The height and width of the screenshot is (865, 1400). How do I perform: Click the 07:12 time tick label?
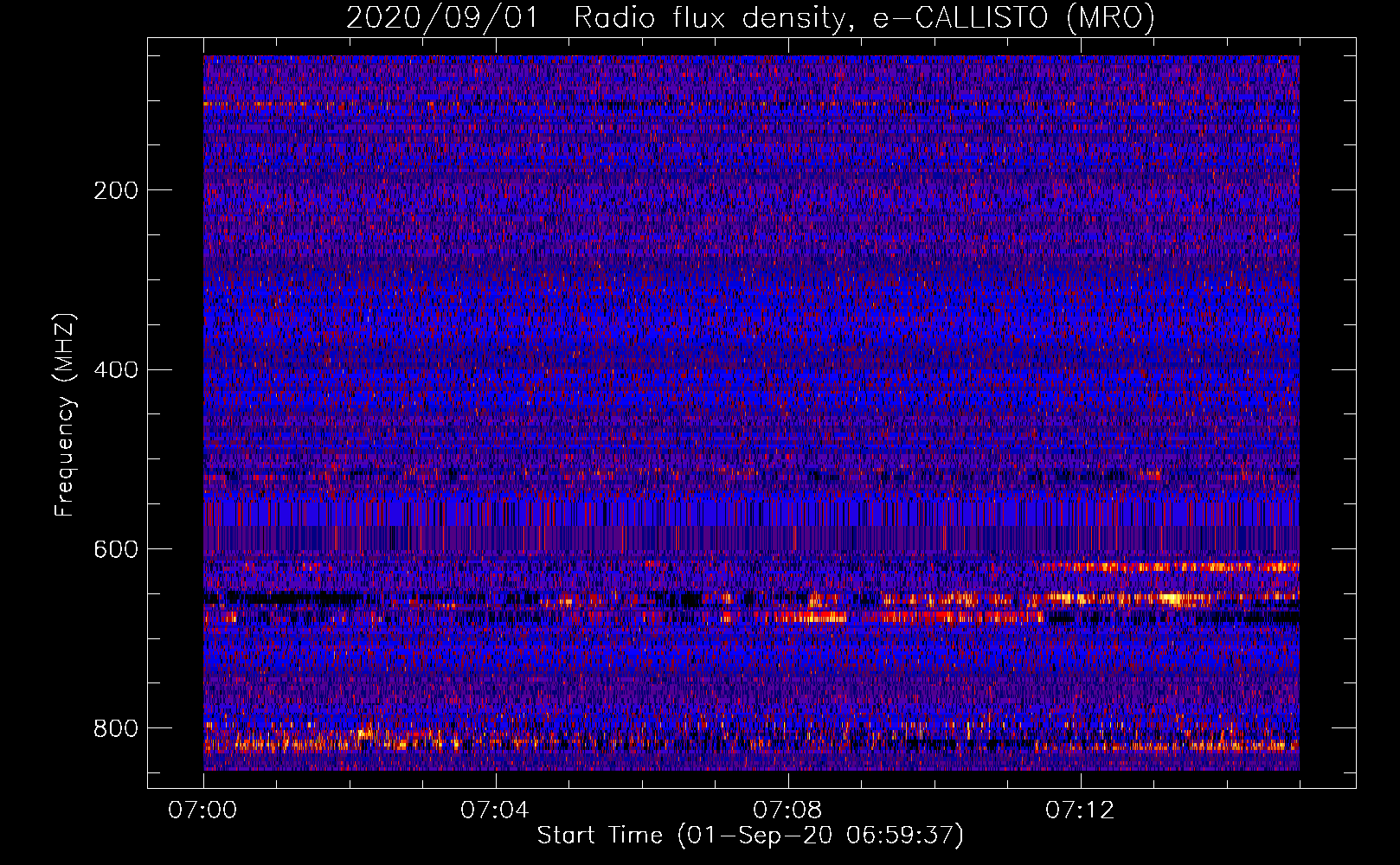point(1080,811)
